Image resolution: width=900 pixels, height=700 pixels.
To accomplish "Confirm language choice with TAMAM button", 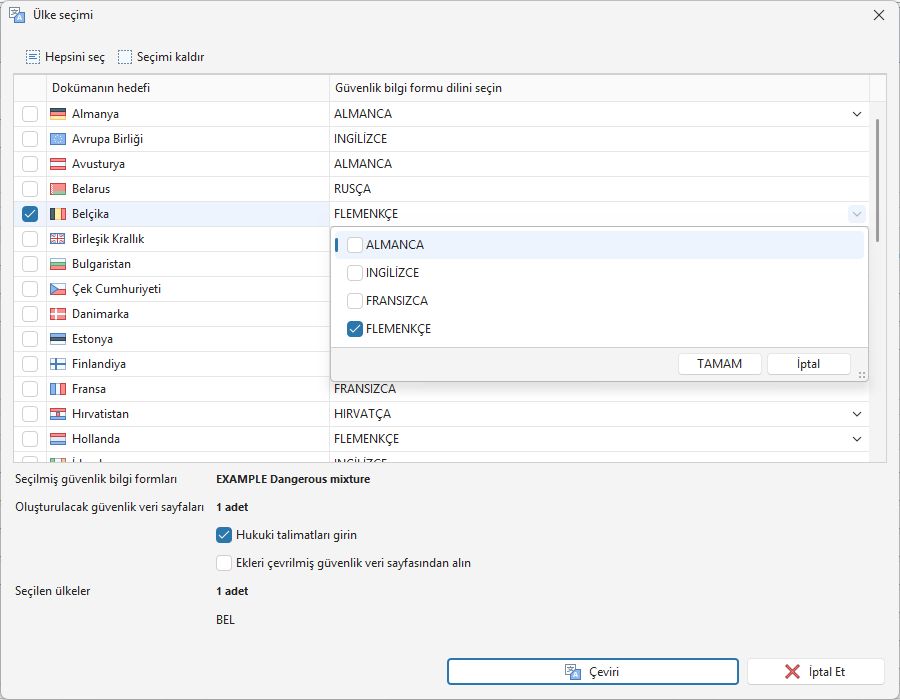I will click(x=720, y=364).
